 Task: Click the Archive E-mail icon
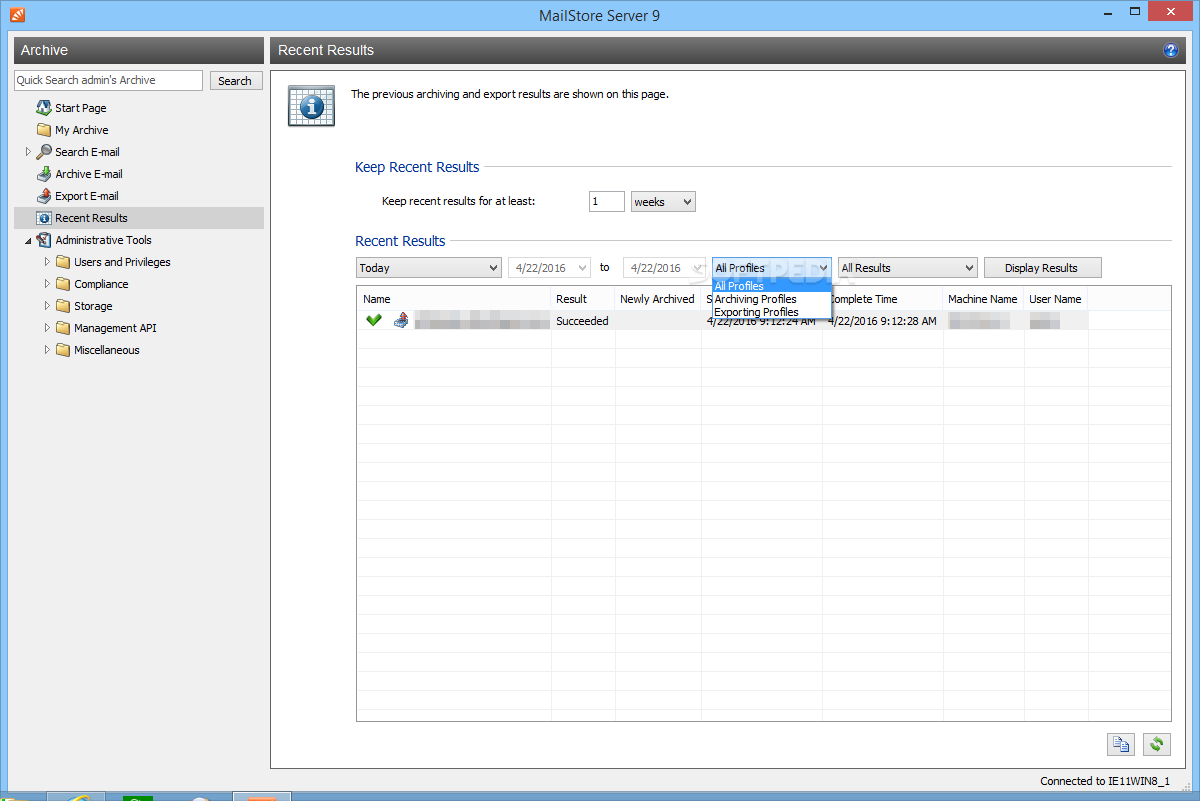click(x=44, y=174)
